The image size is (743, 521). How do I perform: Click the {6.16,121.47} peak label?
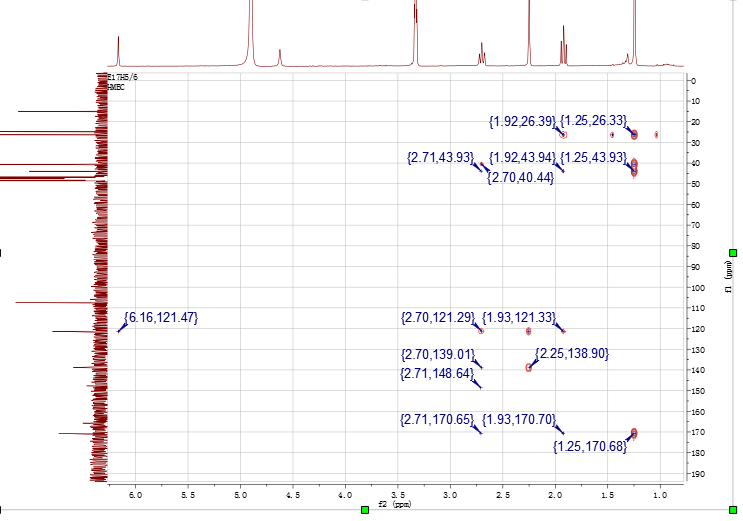tap(161, 317)
